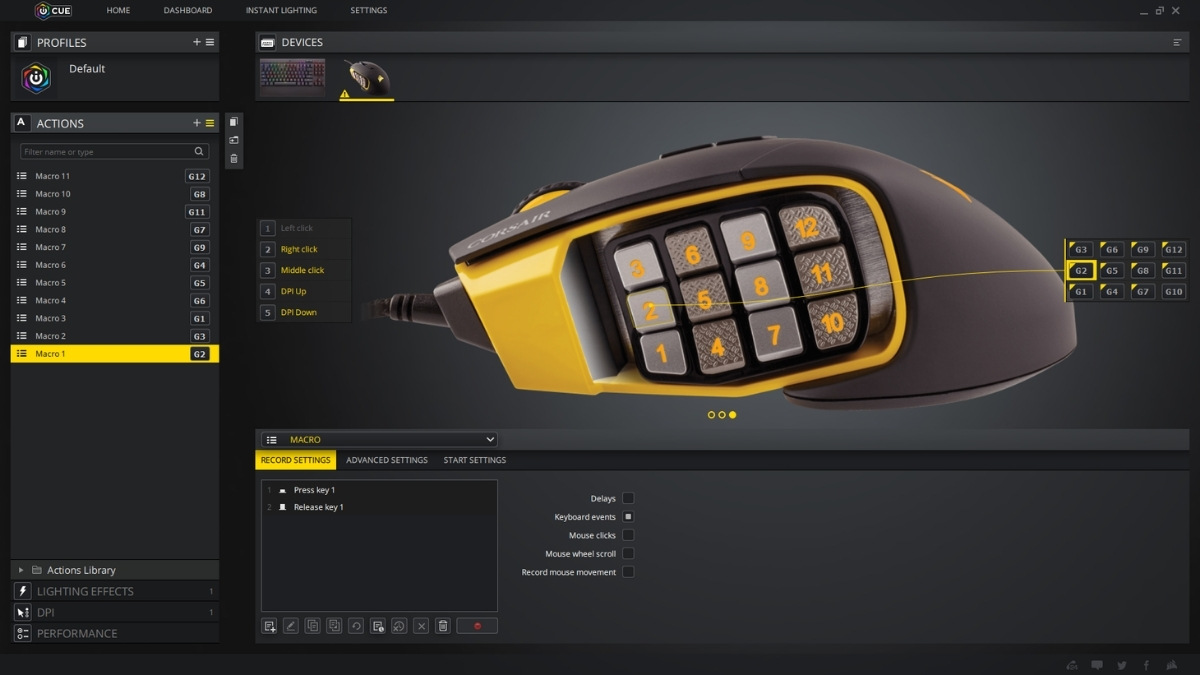1200x675 pixels.
Task: Click the Default profile RGB icon
Action: [36, 78]
